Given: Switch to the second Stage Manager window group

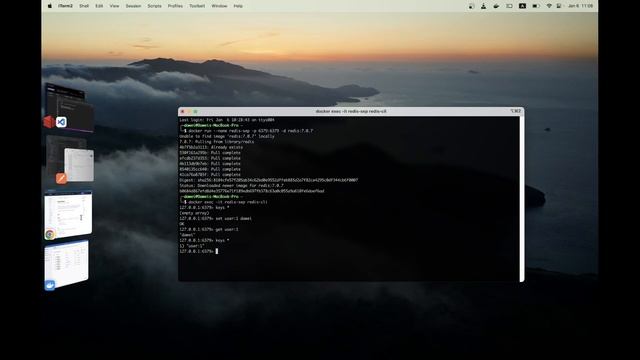Looking at the screenshot, I should pyautogui.click(x=69, y=159).
